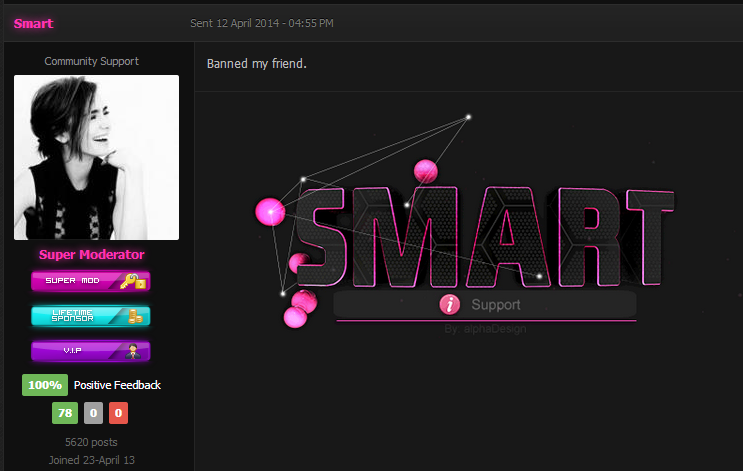Select the 'Banned my friend.' message text
This screenshot has width=743, height=471.
click(x=256, y=63)
